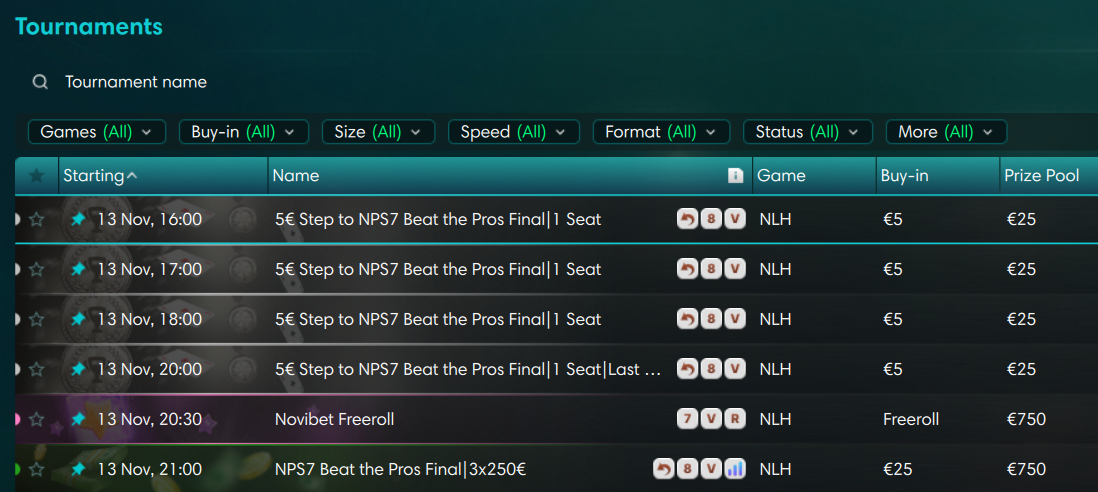1098x492 pixels.
Task: Click the re-entry arrow icon on 17:00 tournament
Action: [x=687, y=269]
